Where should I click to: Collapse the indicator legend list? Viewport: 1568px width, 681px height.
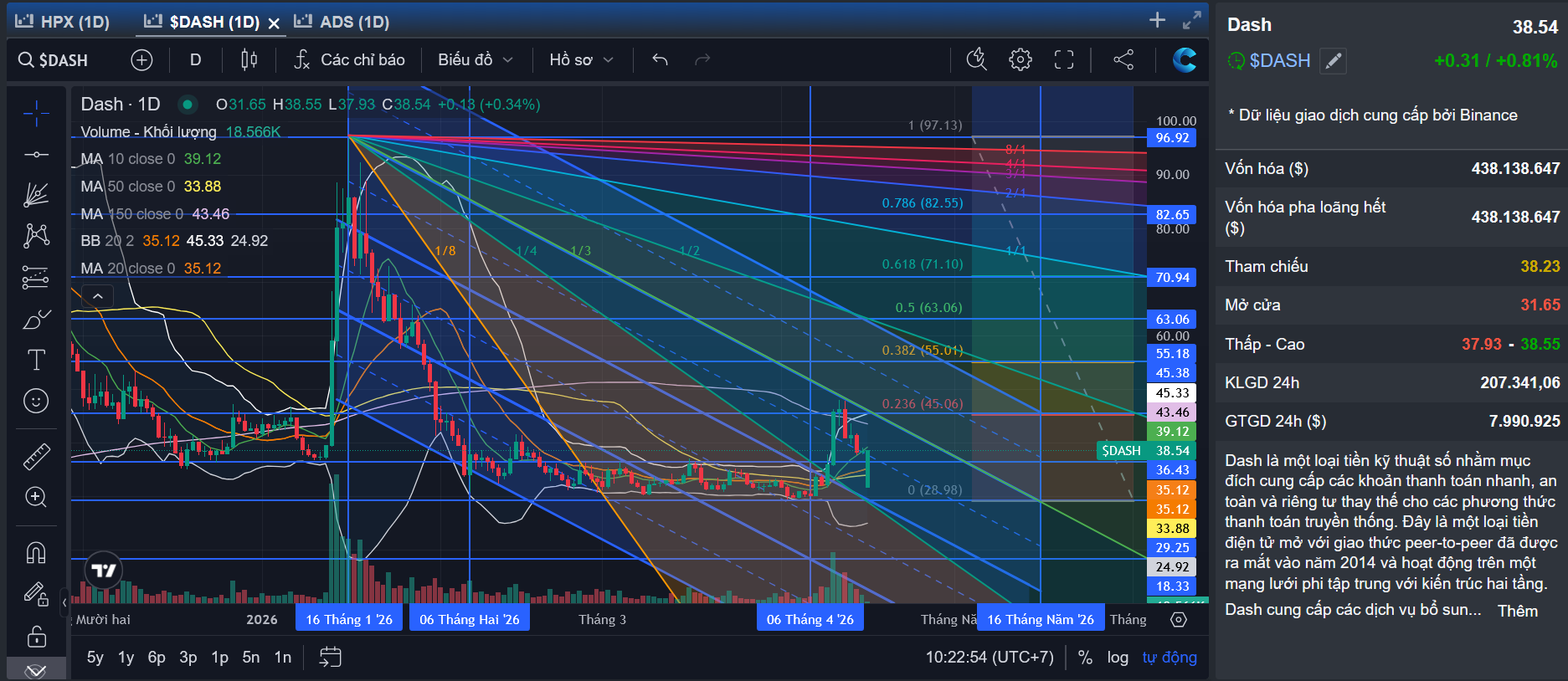(98, 296)
